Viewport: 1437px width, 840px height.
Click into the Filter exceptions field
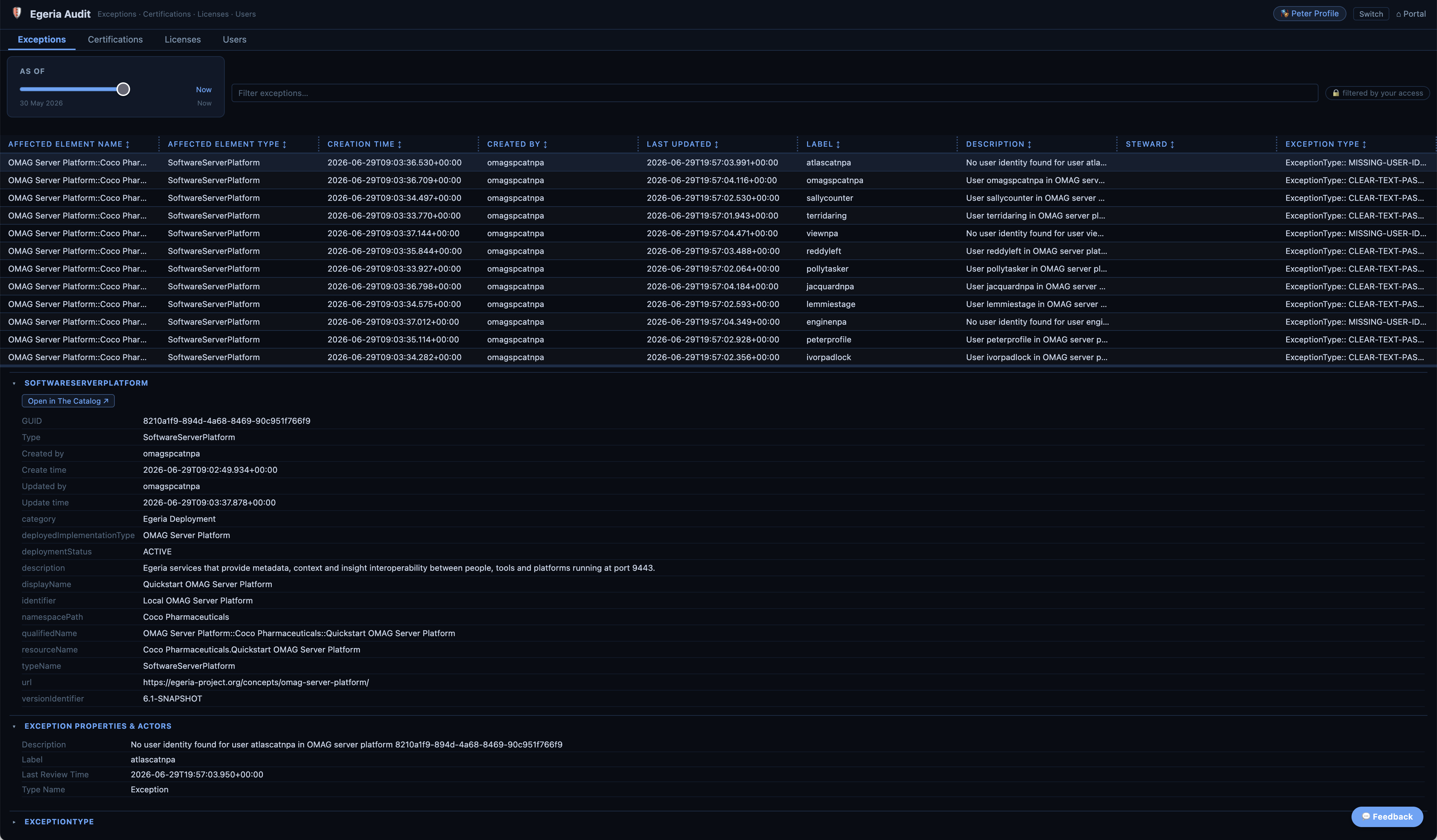coord(774,93)
